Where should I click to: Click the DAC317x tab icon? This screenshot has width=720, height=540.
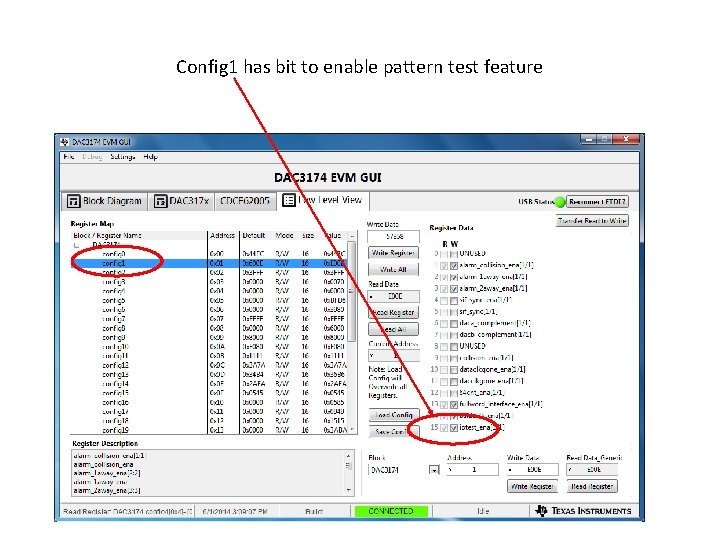160,201
